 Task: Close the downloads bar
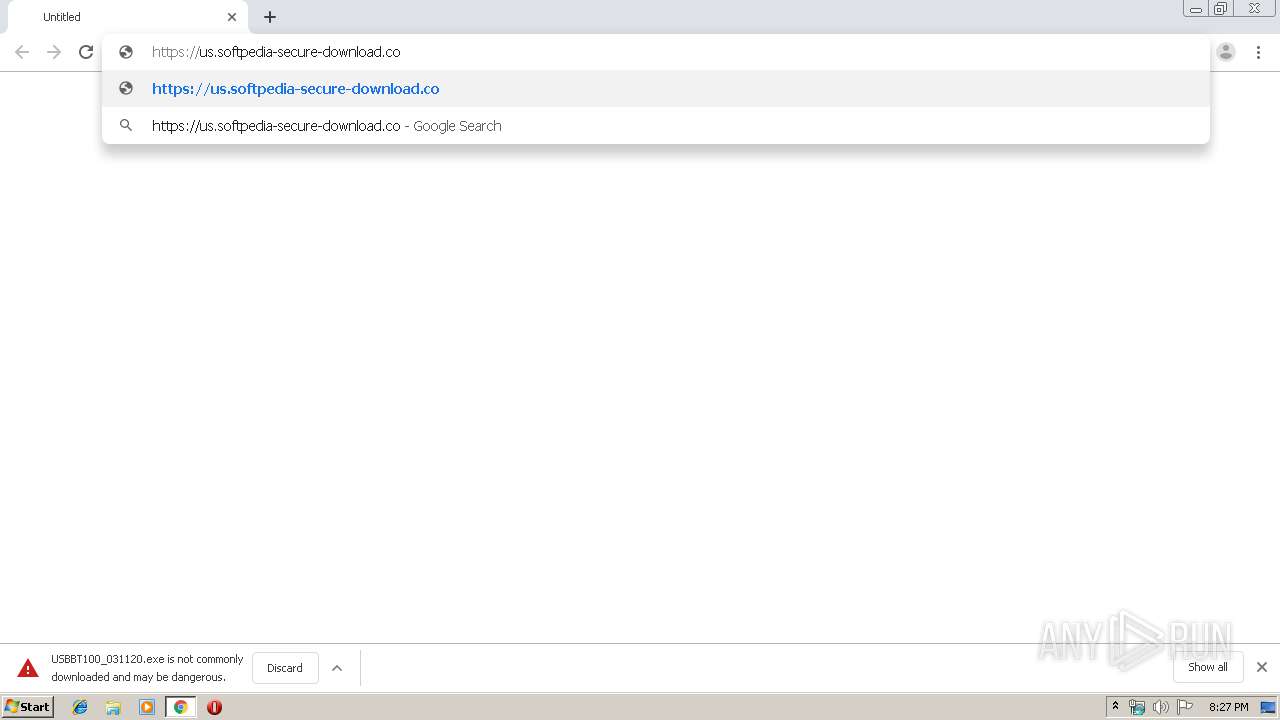pos(1262,667)
